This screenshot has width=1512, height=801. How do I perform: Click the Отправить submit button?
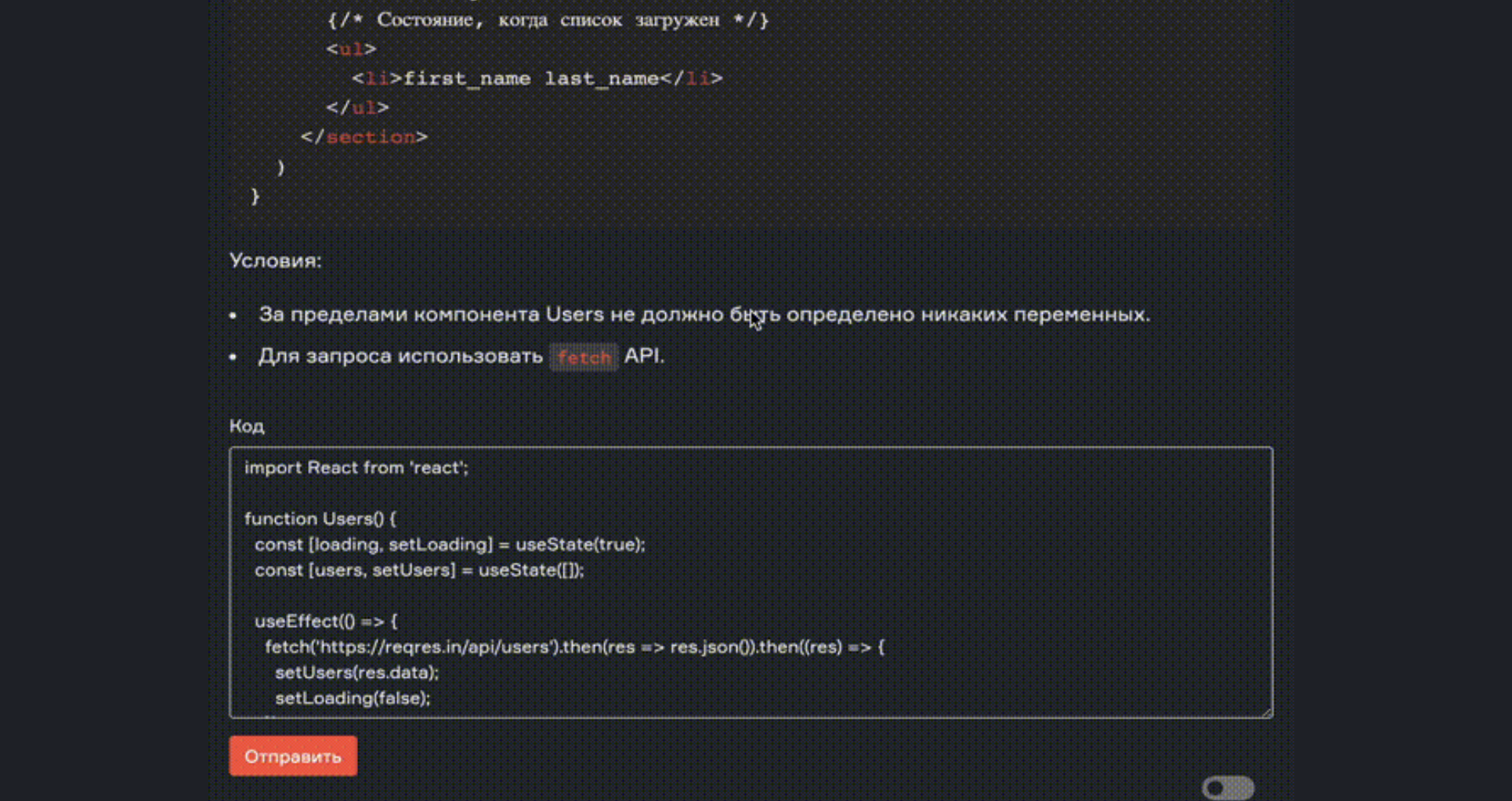[x=293, y=756]
